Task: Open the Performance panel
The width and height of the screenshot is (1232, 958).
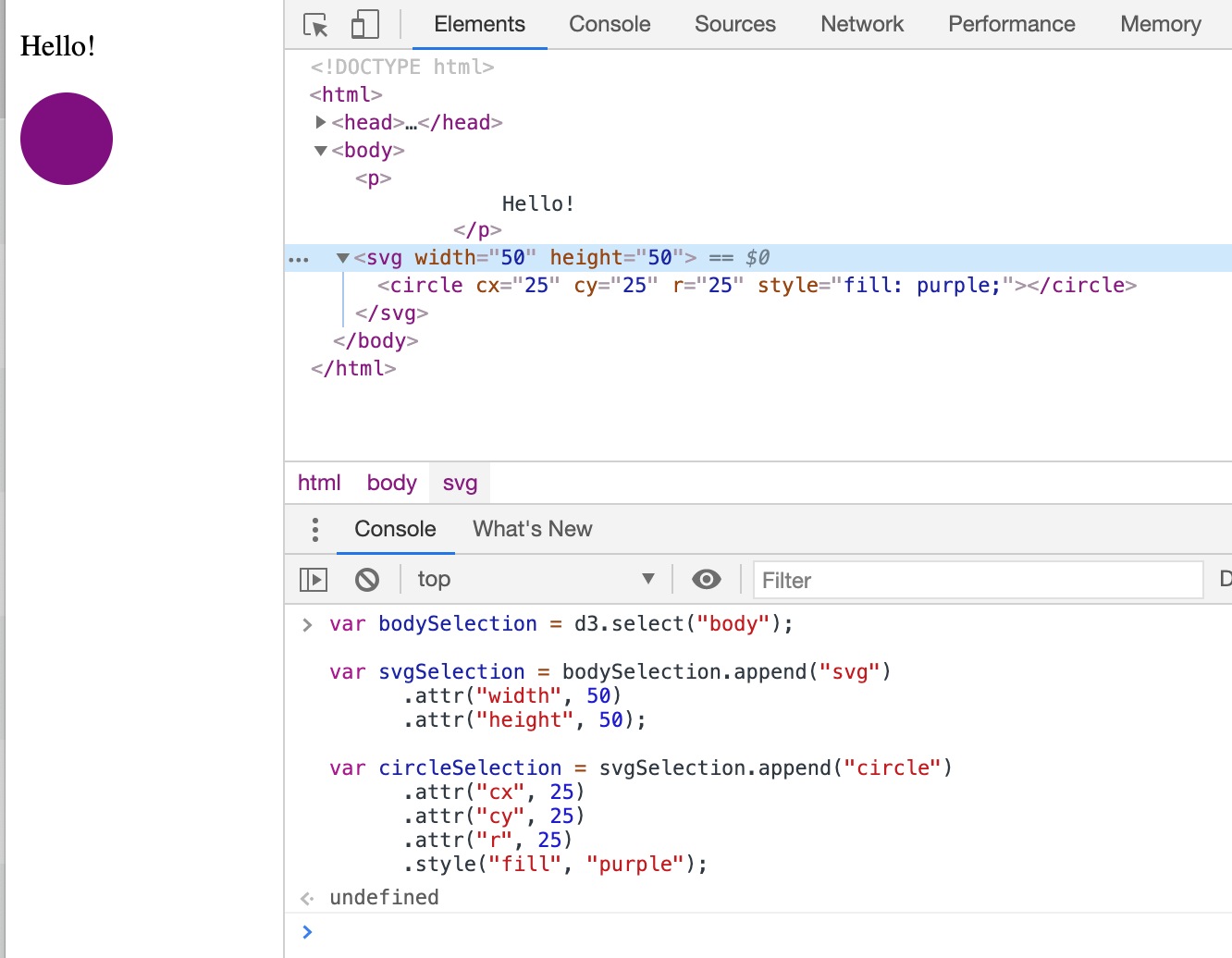Action: coord(1011,25)
